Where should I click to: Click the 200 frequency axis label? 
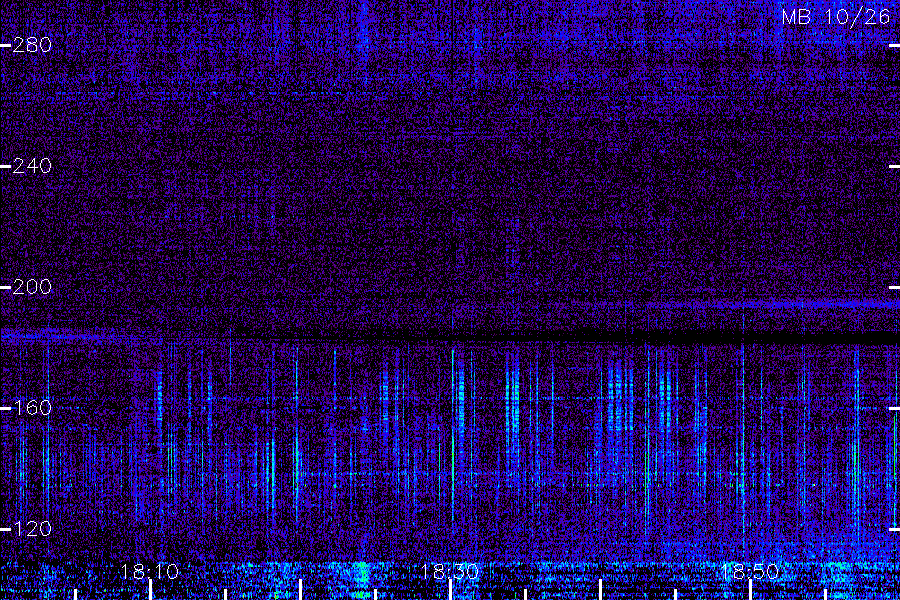tap(32, 287)
